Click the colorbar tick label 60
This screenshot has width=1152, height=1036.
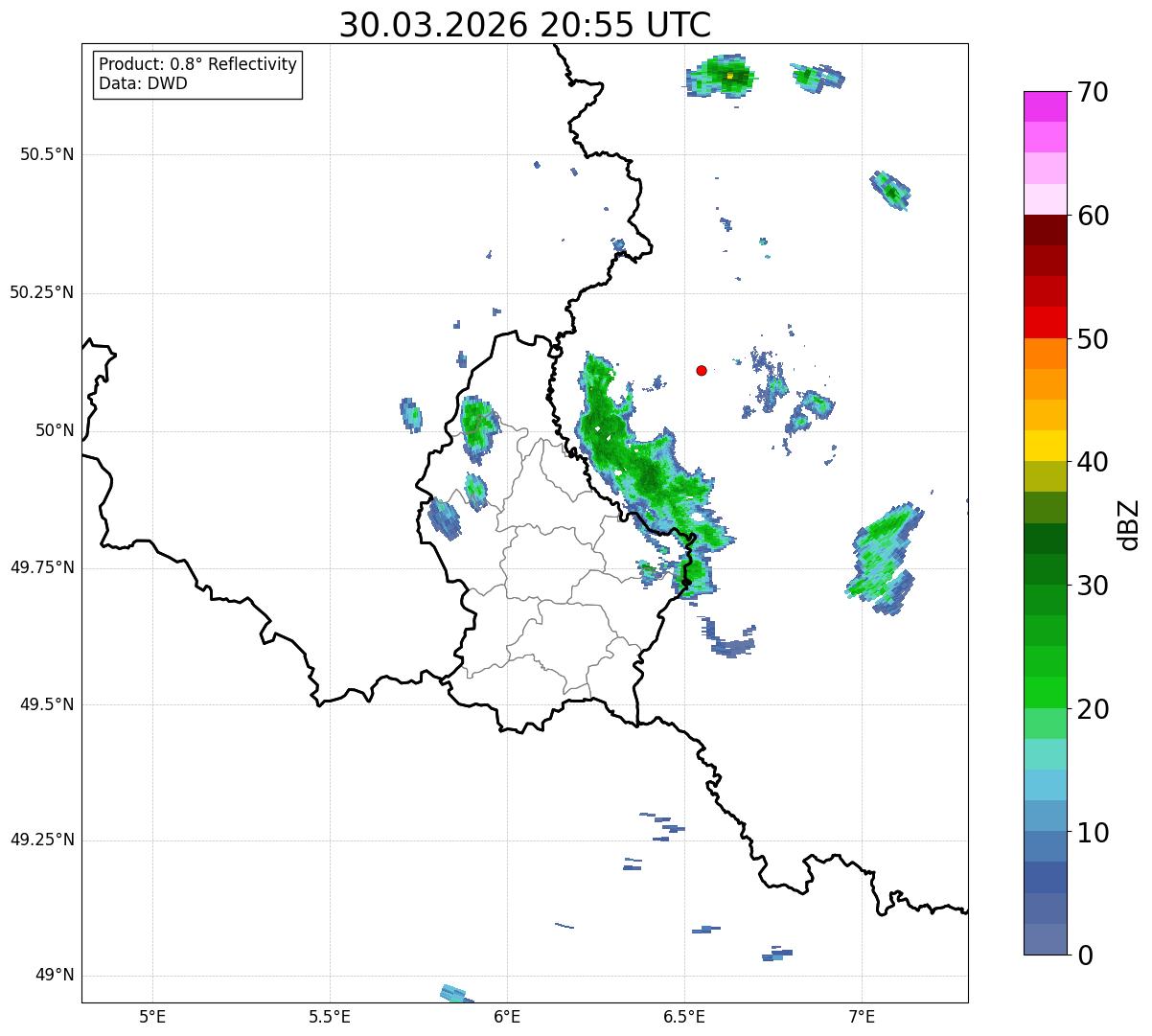click(x=1093, y=216)
